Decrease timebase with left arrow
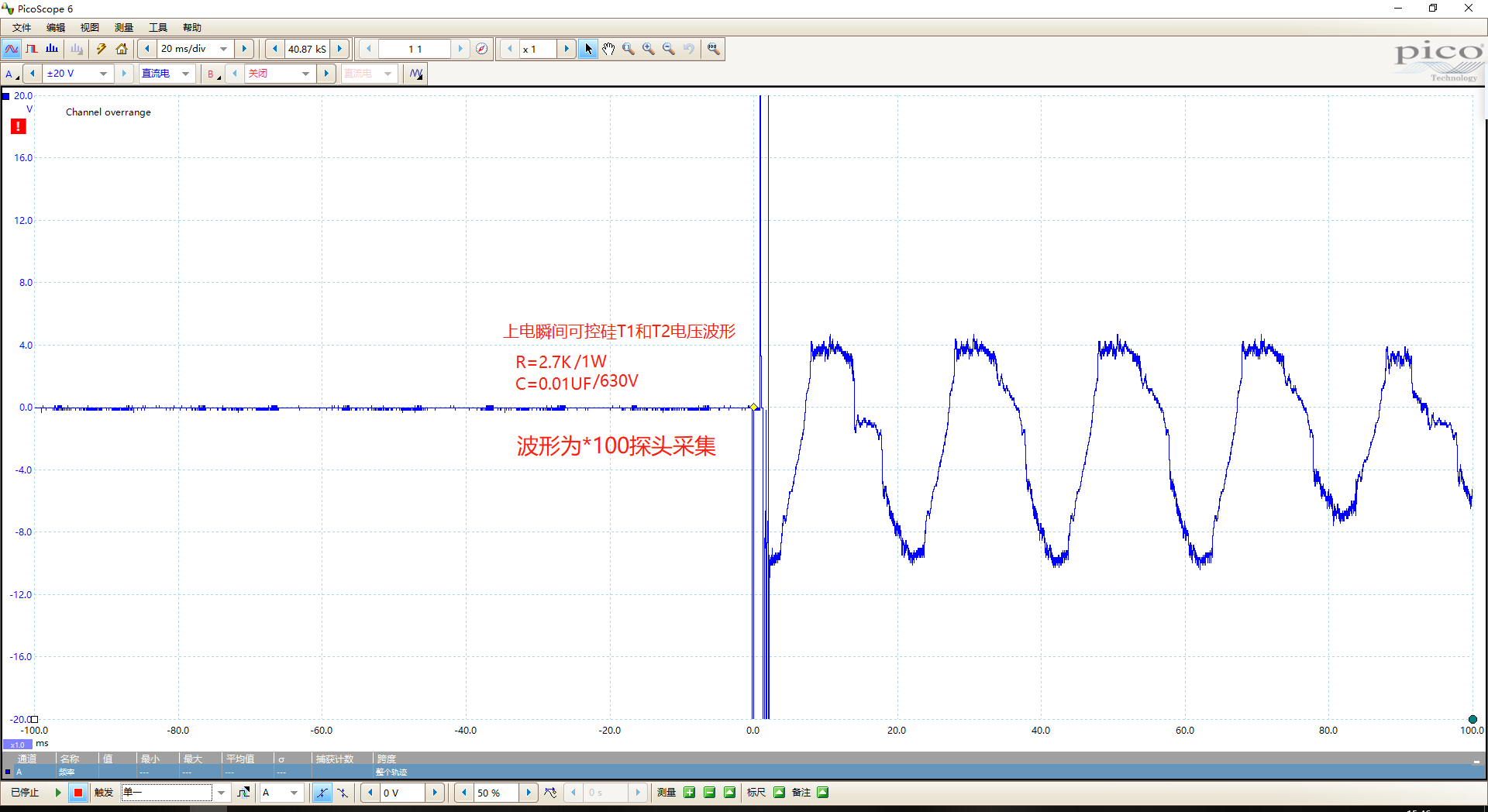The width and height of the screenshot is (1488, 812). (147, 49)
